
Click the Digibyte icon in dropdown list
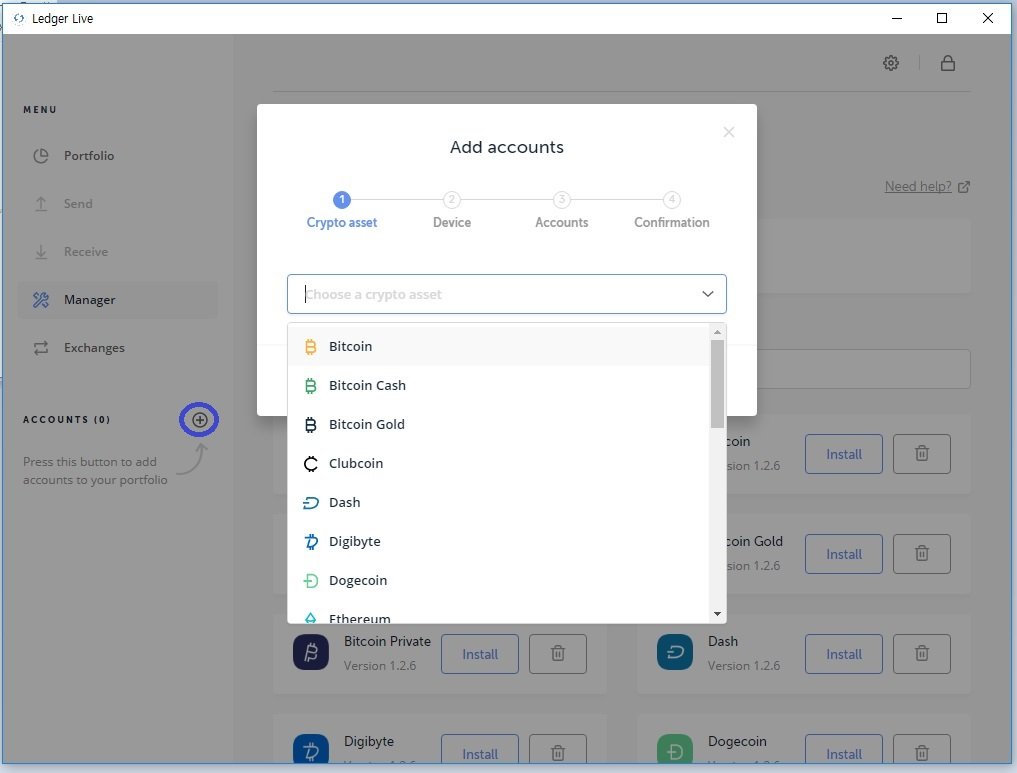point(311,541)
